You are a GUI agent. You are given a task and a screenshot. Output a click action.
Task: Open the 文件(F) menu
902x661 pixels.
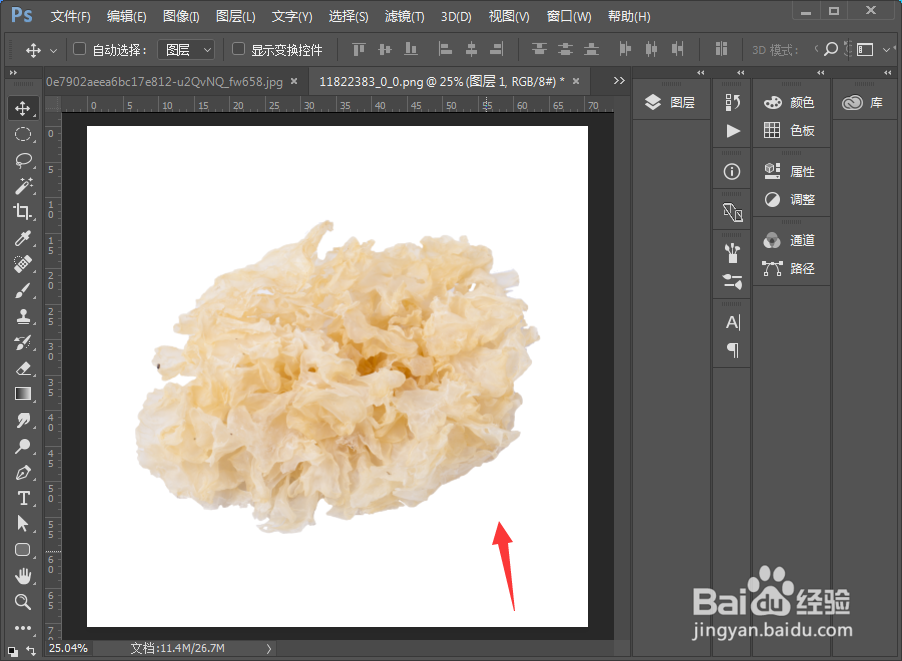(x=70, y=17)
